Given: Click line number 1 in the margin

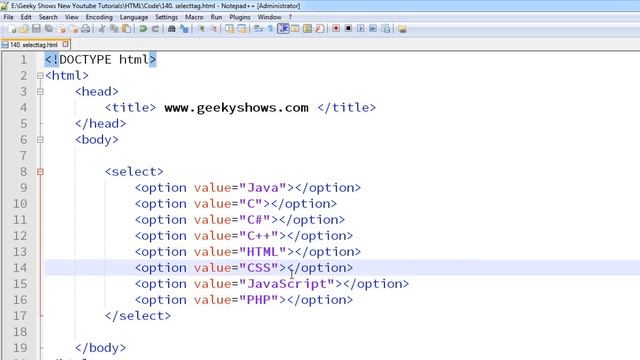Looking at the screenshot, I should tap(24, 60).
